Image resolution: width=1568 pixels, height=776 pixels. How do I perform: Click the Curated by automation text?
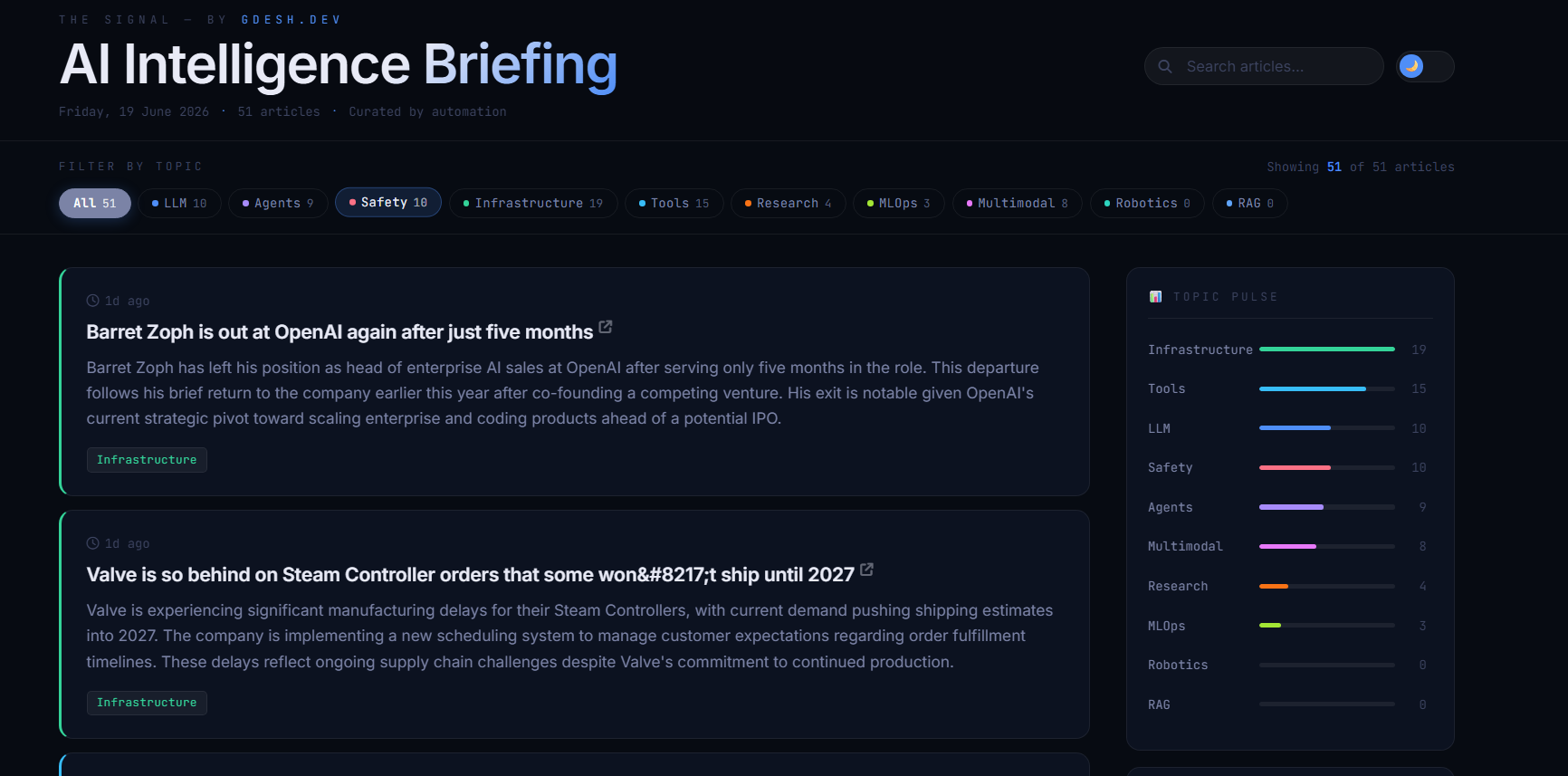[x=427, y=111]
